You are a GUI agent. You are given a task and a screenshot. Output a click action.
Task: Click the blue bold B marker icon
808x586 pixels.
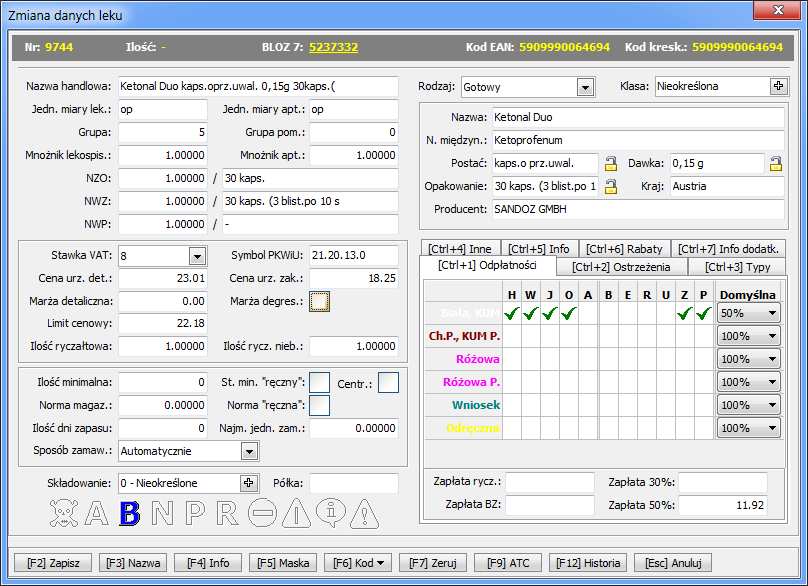pos(128,513)
